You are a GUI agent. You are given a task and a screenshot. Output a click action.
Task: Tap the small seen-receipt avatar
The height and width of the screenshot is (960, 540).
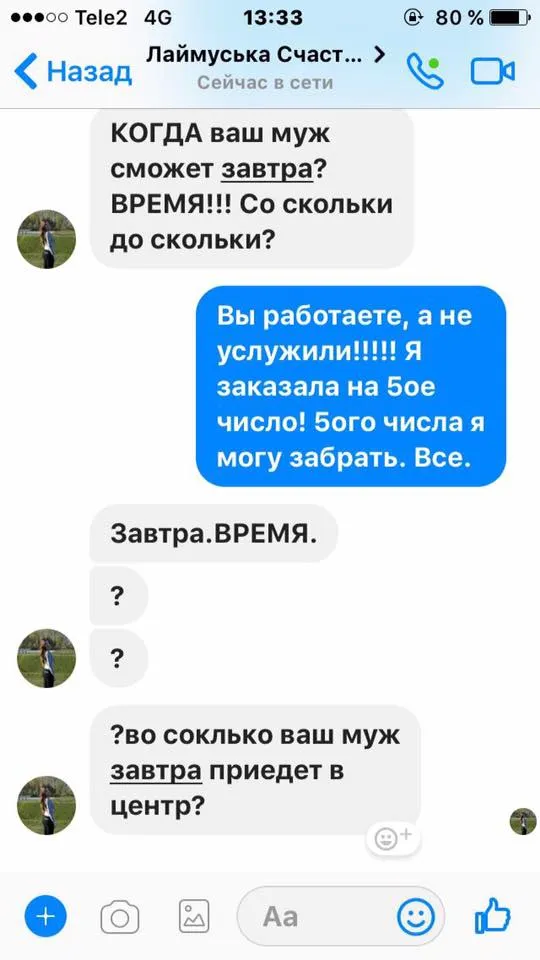[523, 821]
